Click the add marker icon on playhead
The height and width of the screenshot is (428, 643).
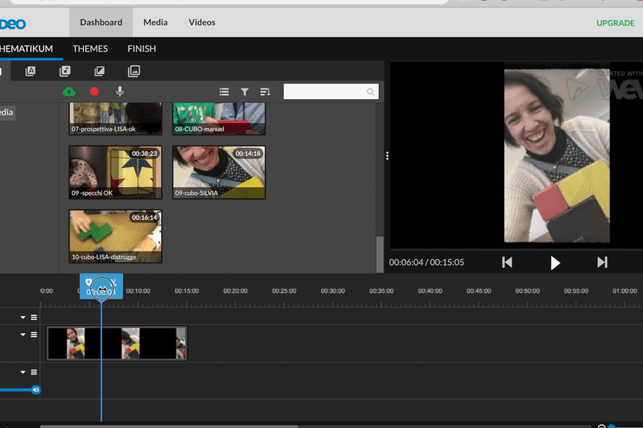click(x=89, y=282)
